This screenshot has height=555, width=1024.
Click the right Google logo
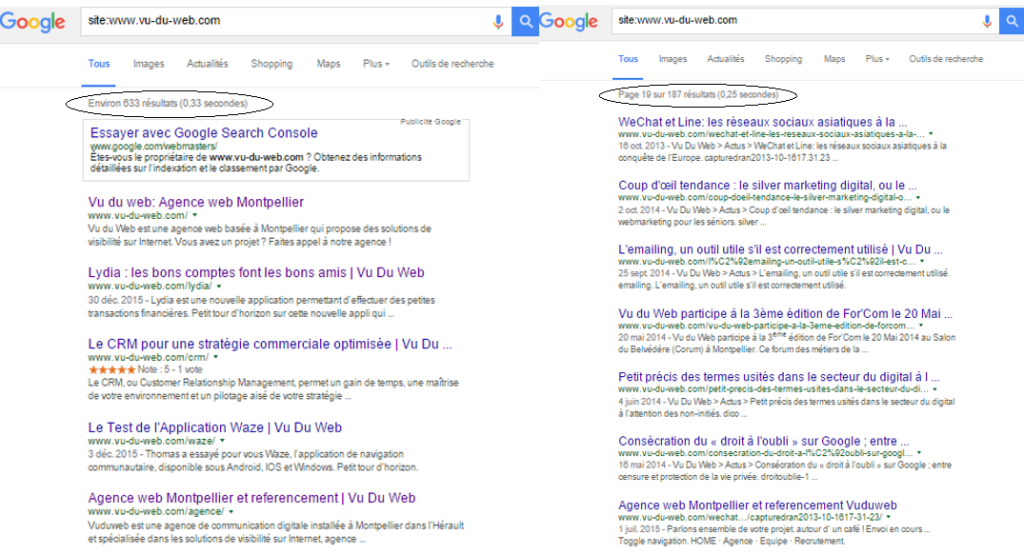pos(569,22)
